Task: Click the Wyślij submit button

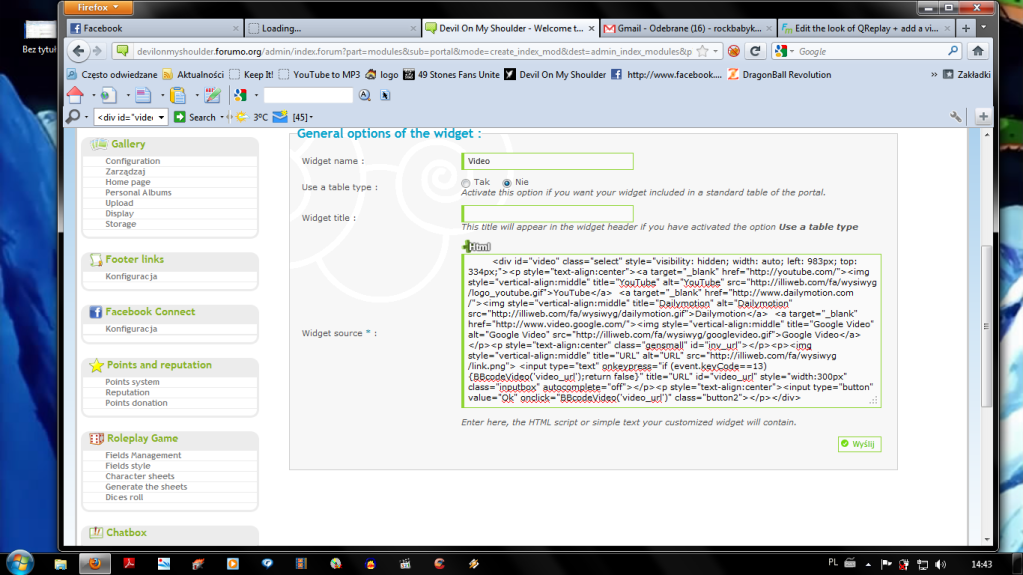Action: (x=859, y=444)
